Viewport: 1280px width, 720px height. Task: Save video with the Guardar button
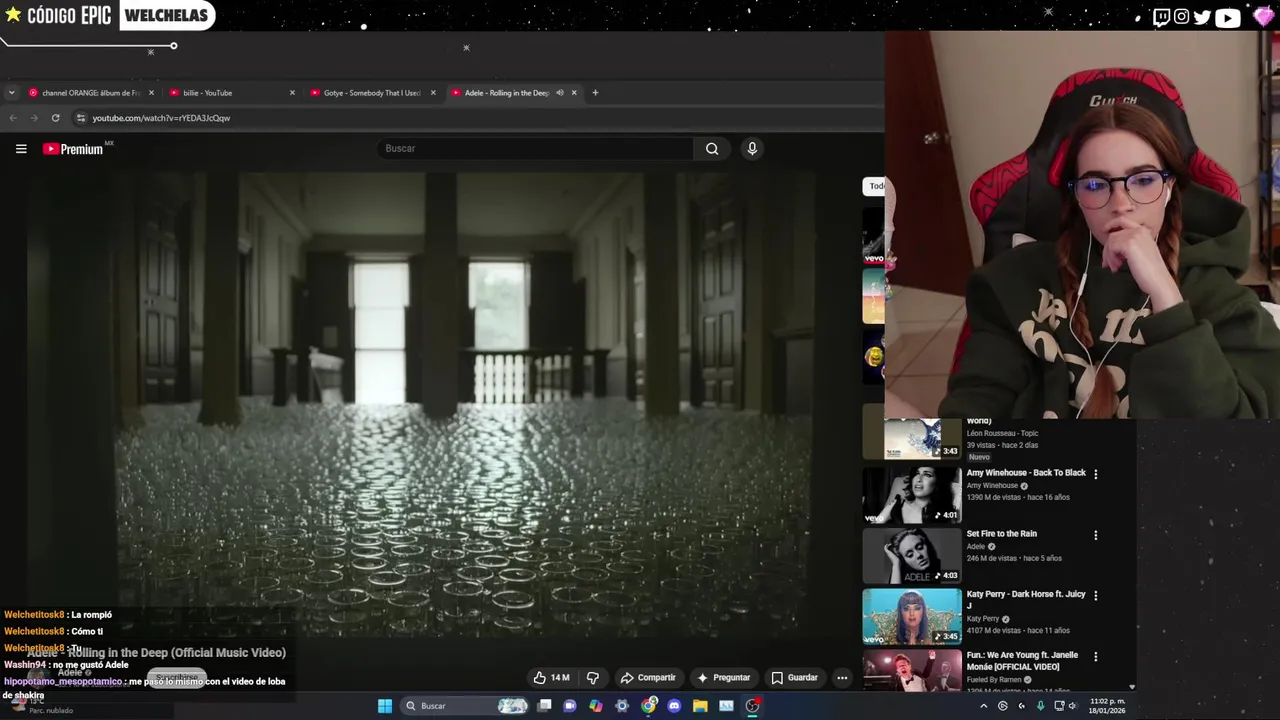pos(794,678)
